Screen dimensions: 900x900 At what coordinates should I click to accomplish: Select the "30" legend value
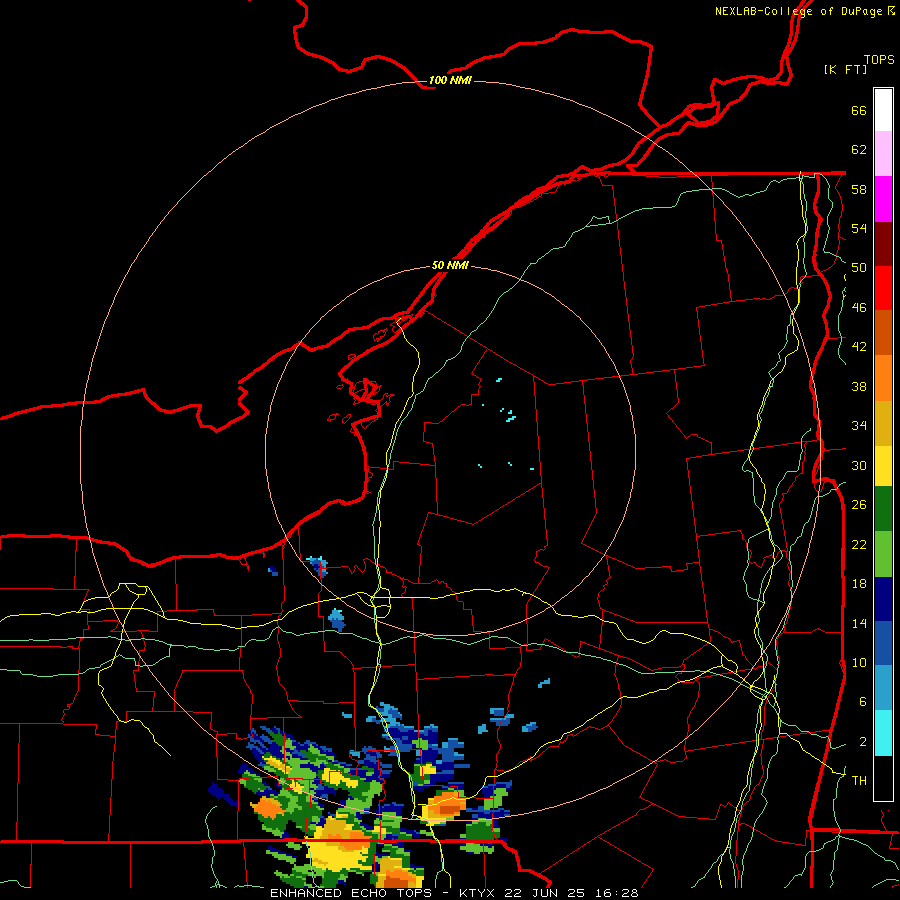coord(859,465)
